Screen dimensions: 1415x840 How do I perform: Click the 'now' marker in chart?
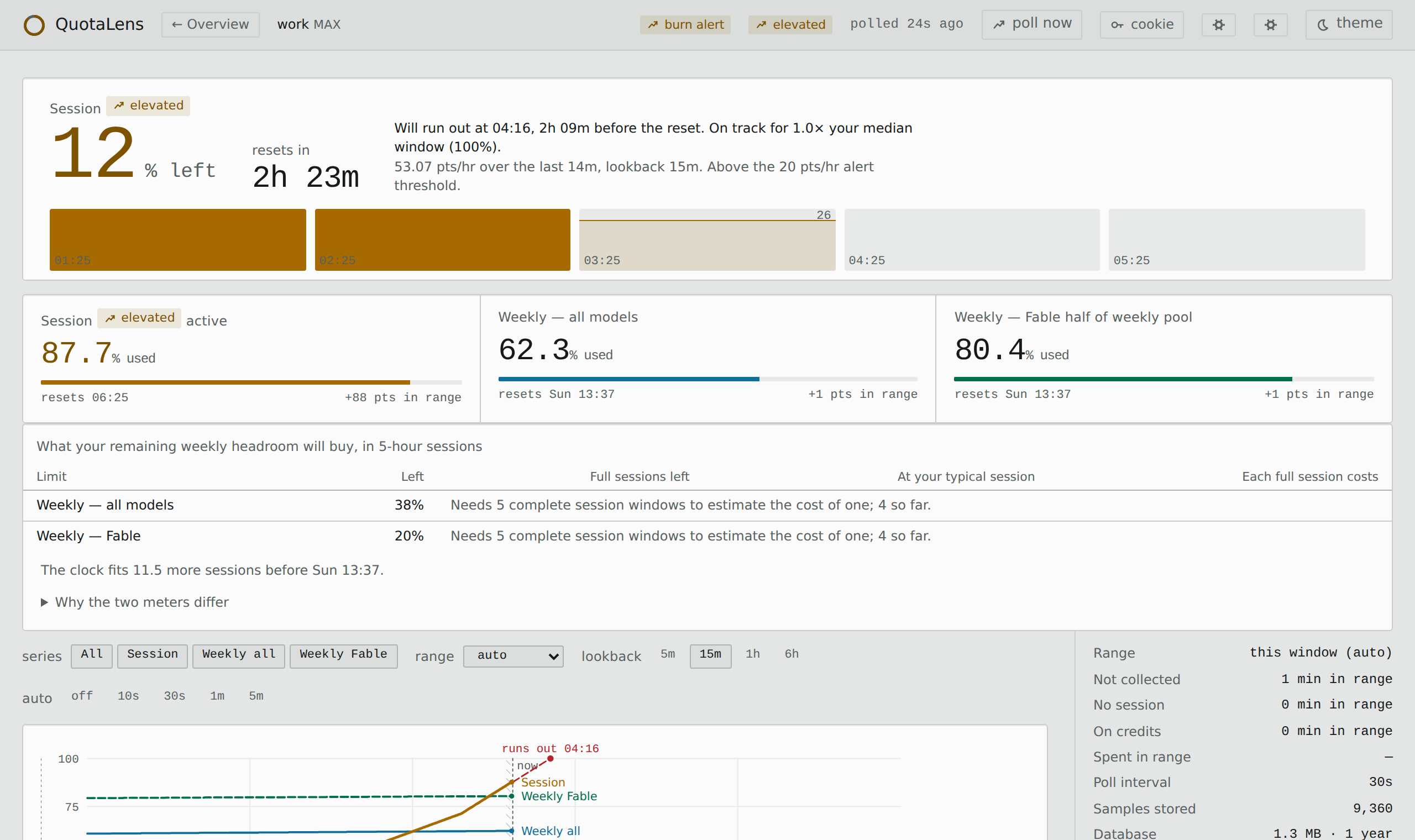coord(527,766)
